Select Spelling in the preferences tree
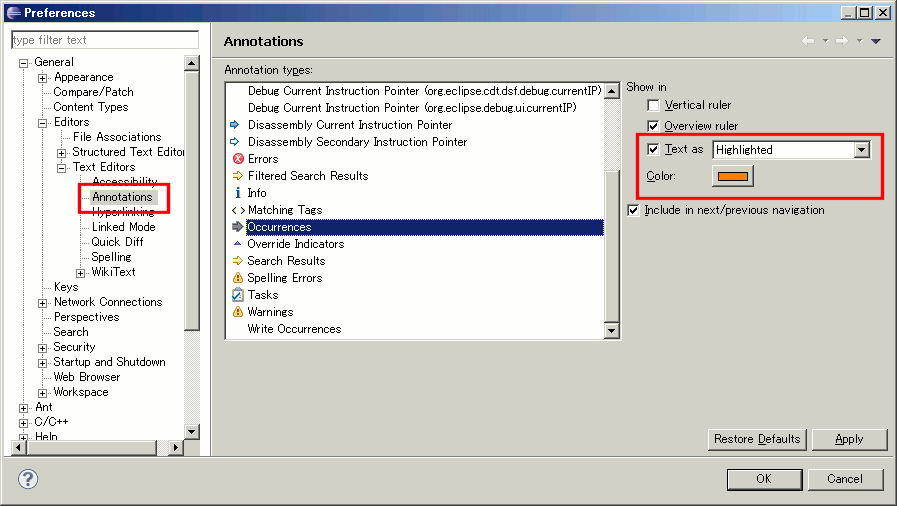Viewport: 897px width, 506px height. (111, 257)
